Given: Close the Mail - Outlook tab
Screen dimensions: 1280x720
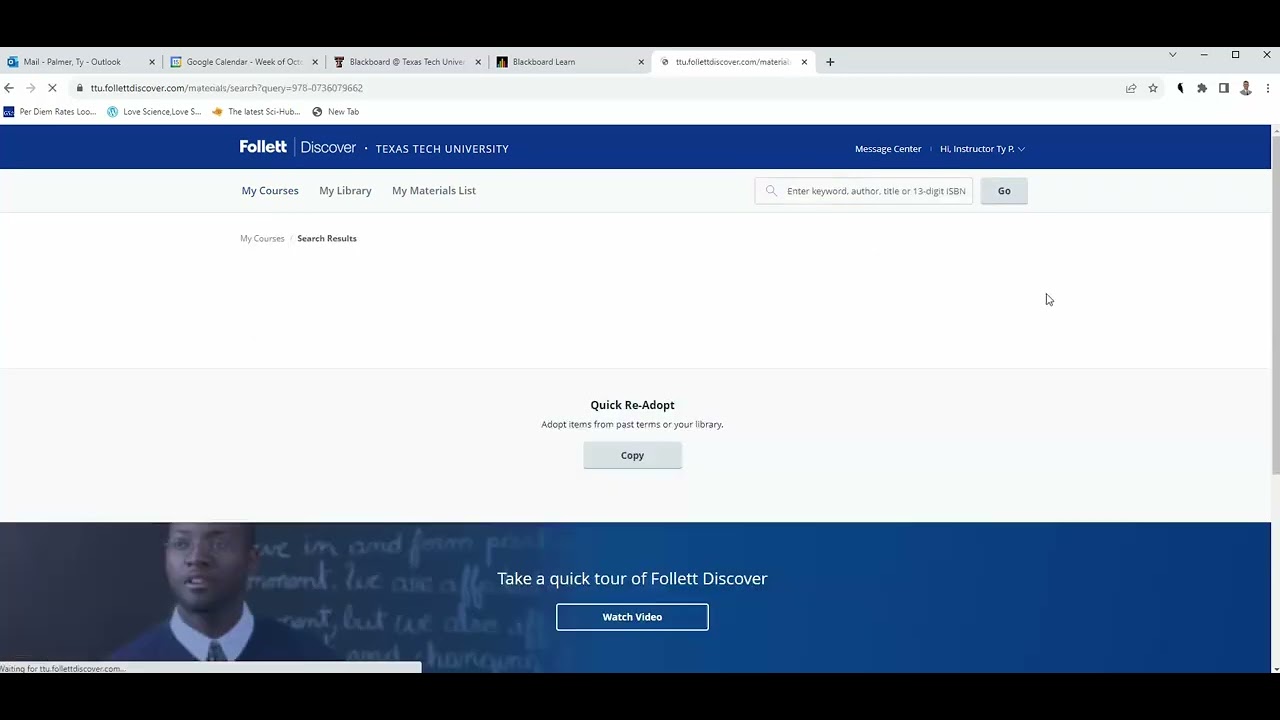Looking at the screenshot, I should [152, 62].
